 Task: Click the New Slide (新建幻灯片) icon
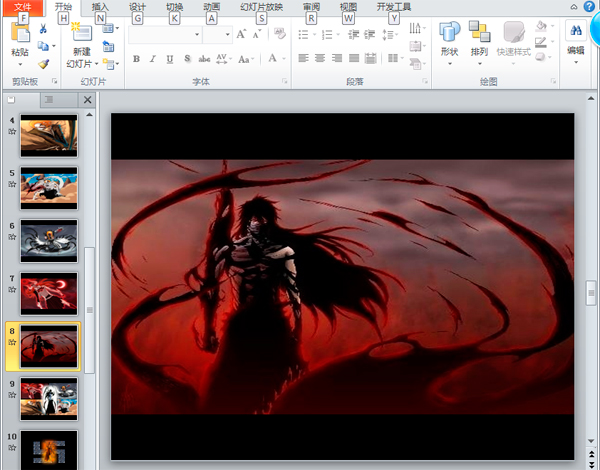pyautogui.click(x=82, y=32)
